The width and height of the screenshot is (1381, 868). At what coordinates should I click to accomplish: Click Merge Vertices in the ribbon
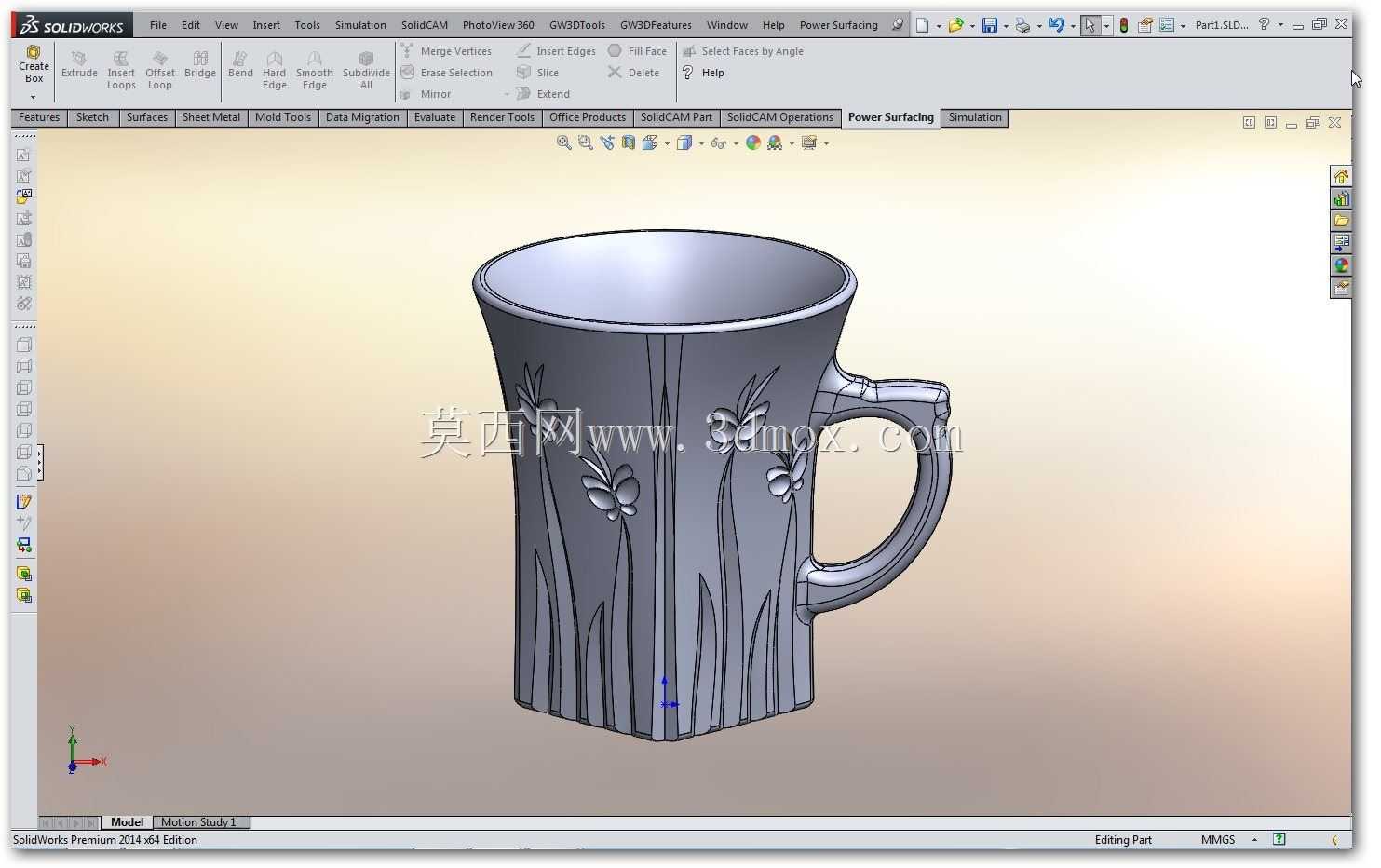(x=446, y=51)
